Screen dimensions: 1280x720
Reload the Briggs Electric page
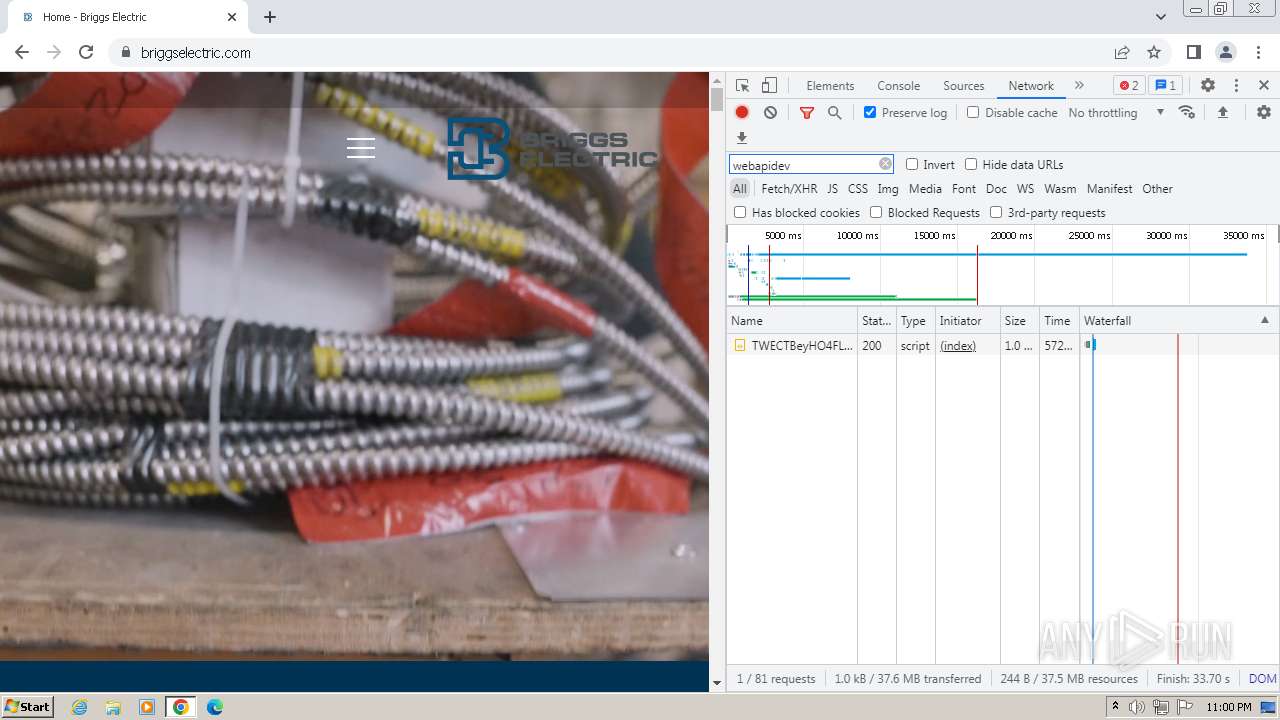(86, 53)
